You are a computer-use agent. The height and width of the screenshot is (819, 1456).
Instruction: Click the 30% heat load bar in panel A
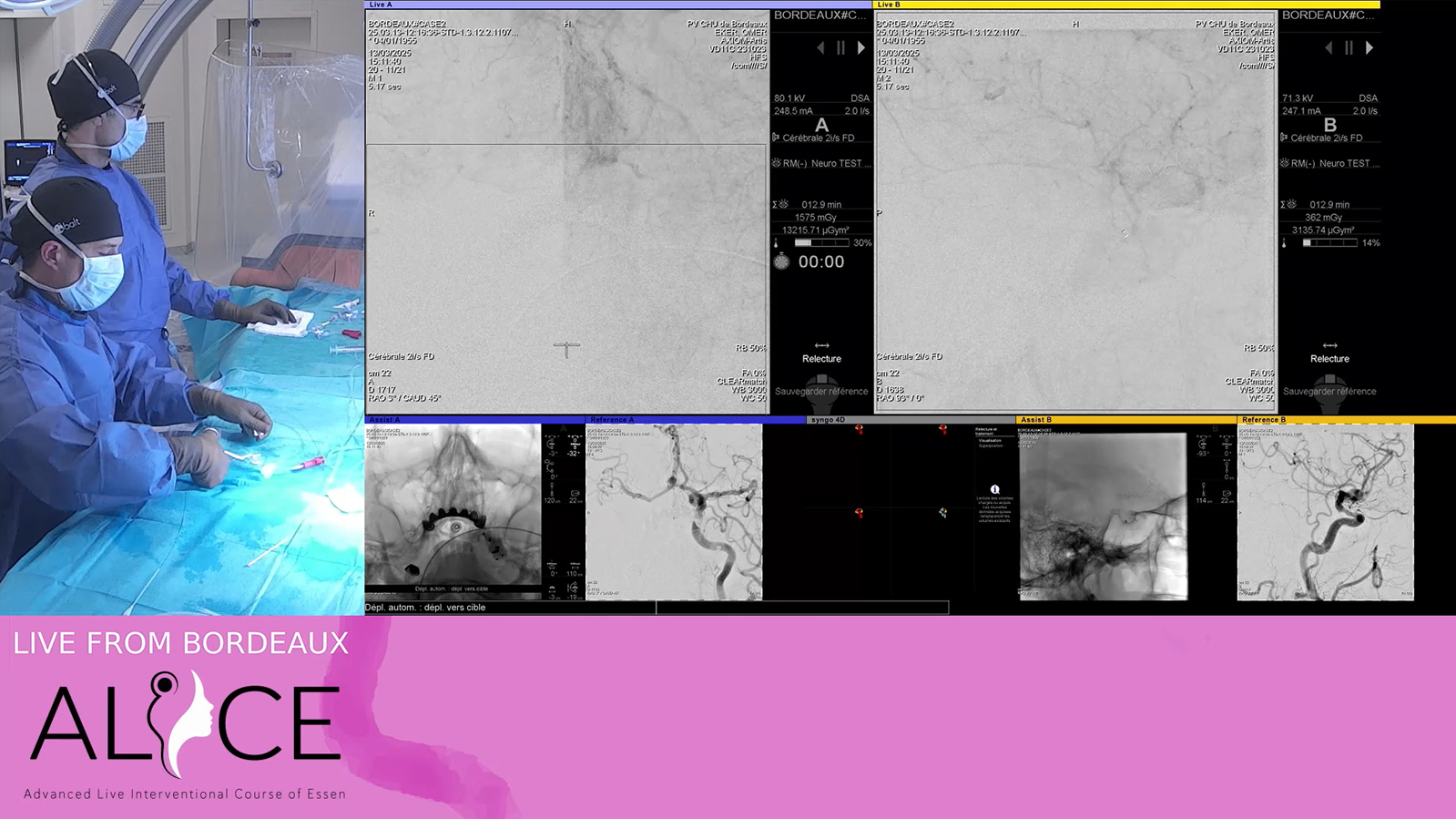[821, 243]
